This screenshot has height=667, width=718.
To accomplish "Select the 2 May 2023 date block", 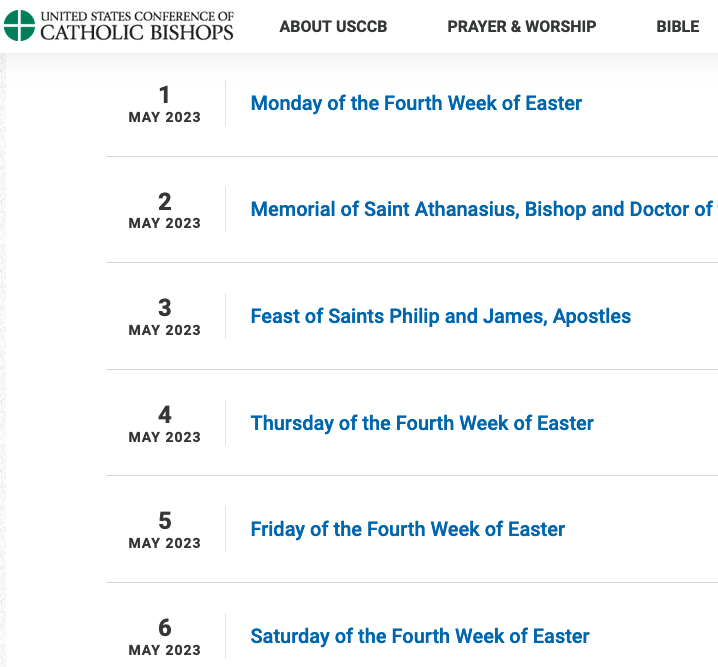I will point(164,210).
